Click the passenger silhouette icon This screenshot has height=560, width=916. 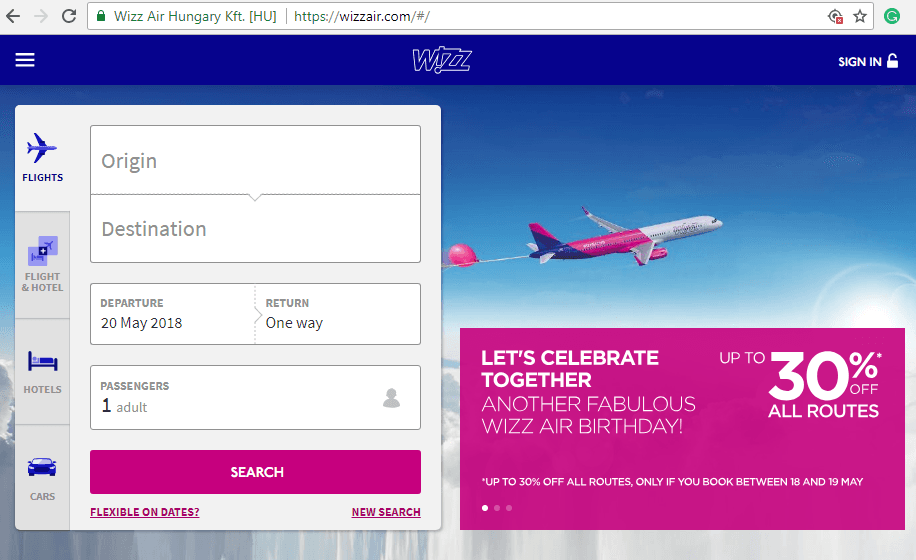pyautogui.click(x=391, y=398)
